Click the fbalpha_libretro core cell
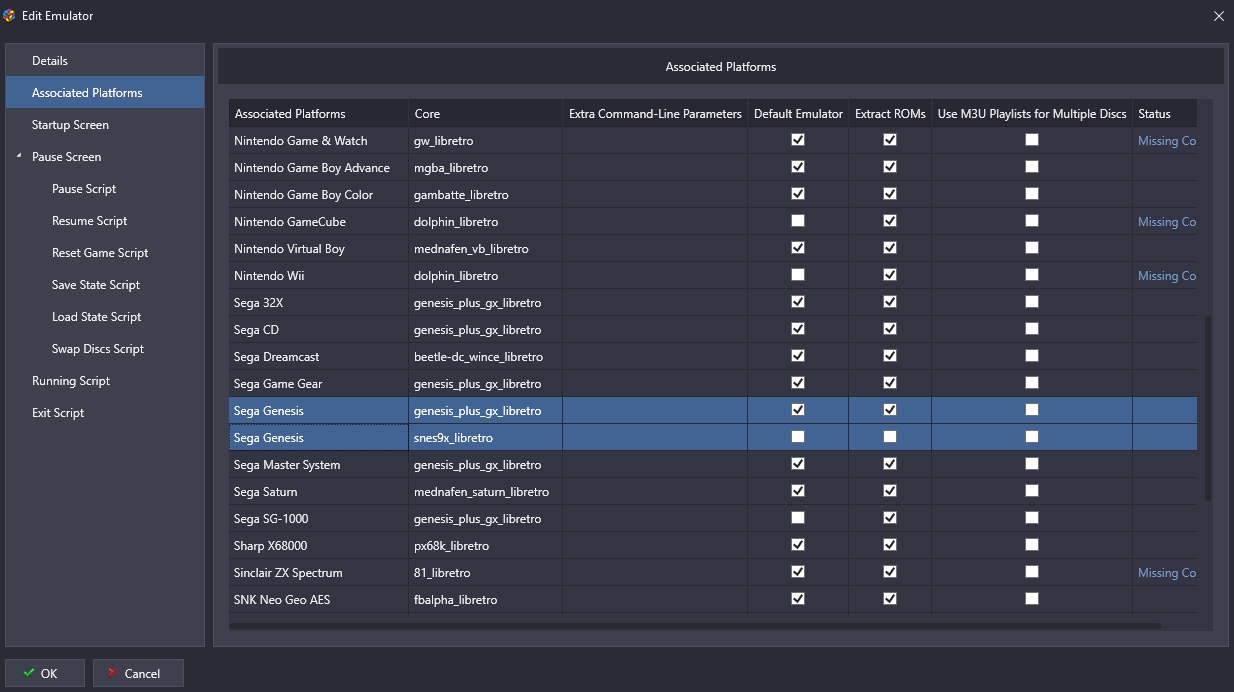This screenshot has width=1234, height=692. tap(485, 600)
